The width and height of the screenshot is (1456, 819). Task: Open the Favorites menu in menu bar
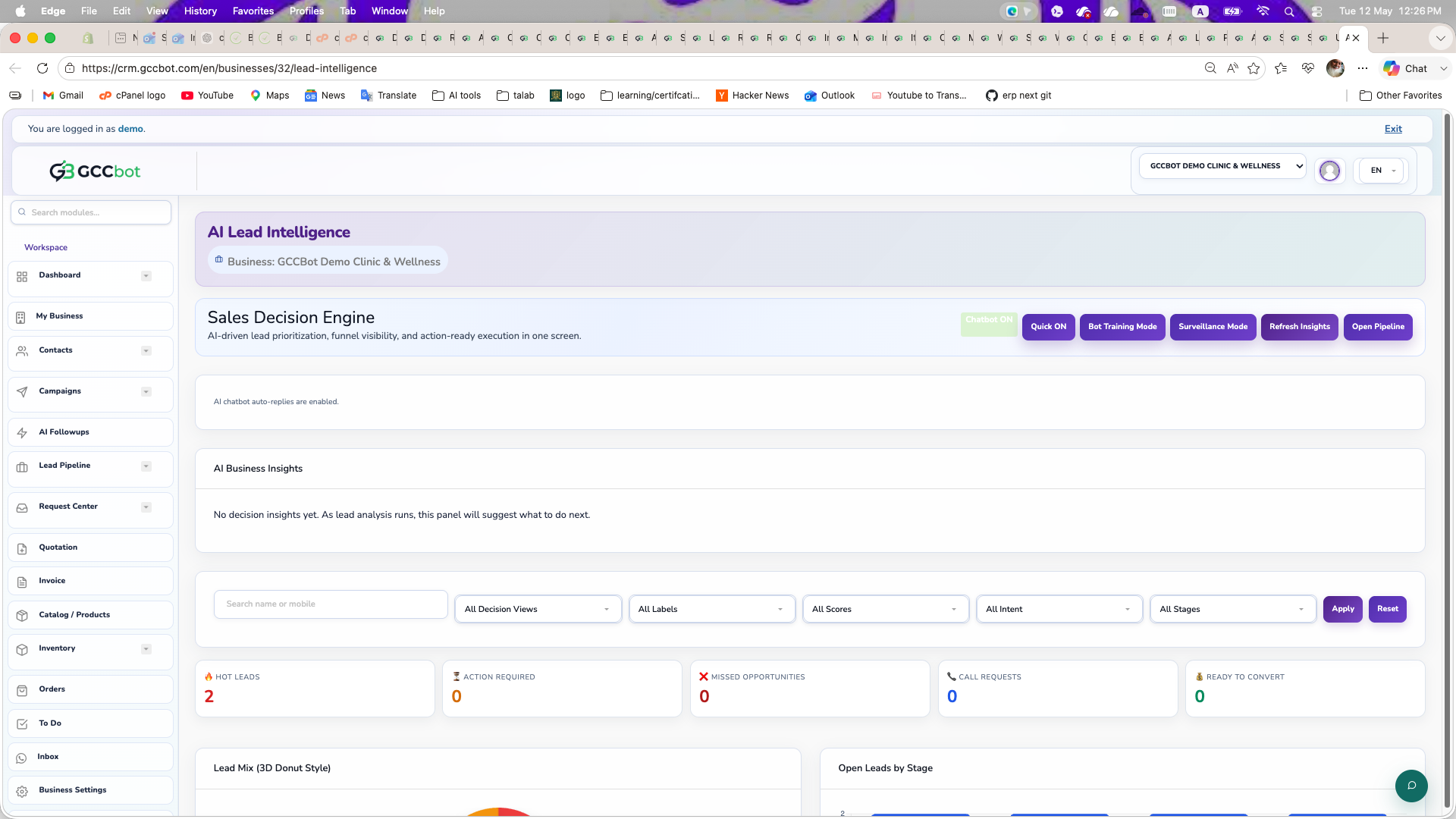coord(253,11)
